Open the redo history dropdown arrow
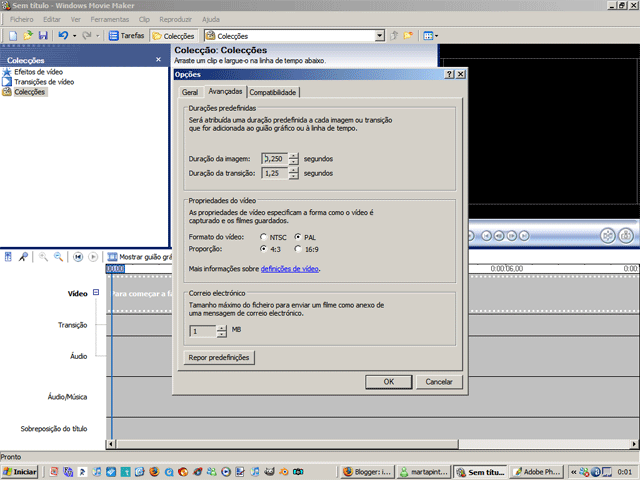Viewport: 640px width, 480px height. (98, 36)
